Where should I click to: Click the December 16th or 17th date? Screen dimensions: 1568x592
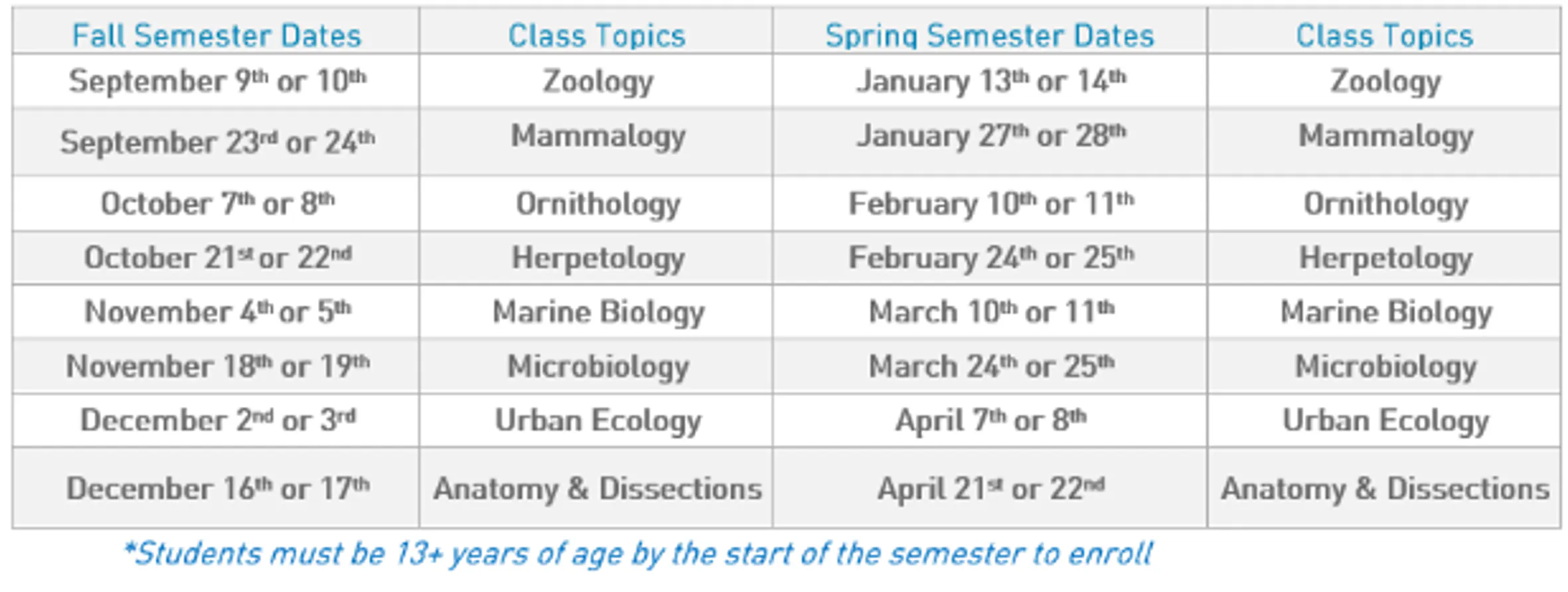point(217,488)
